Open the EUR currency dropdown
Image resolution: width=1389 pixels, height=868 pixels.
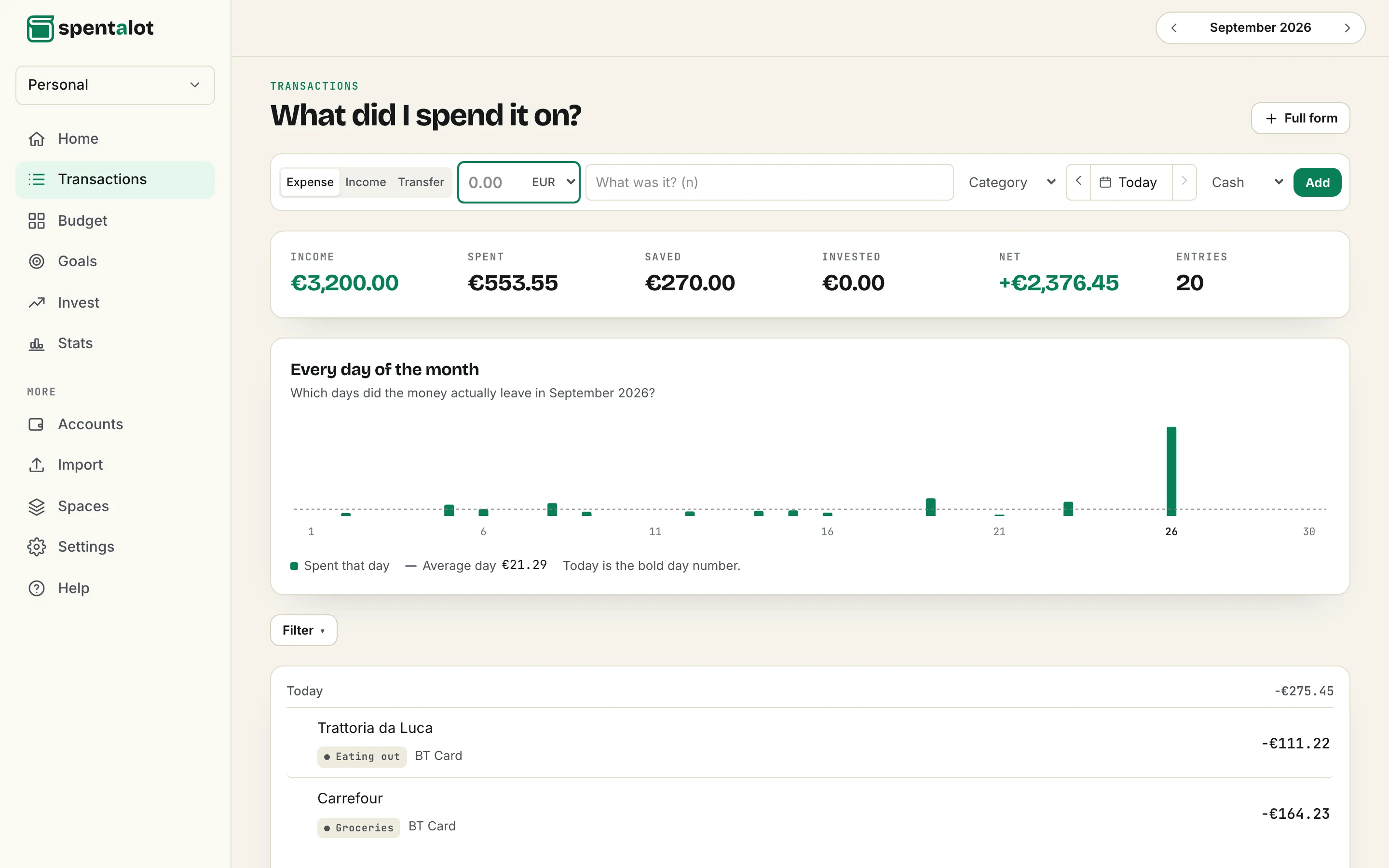(x=553, y=182)
